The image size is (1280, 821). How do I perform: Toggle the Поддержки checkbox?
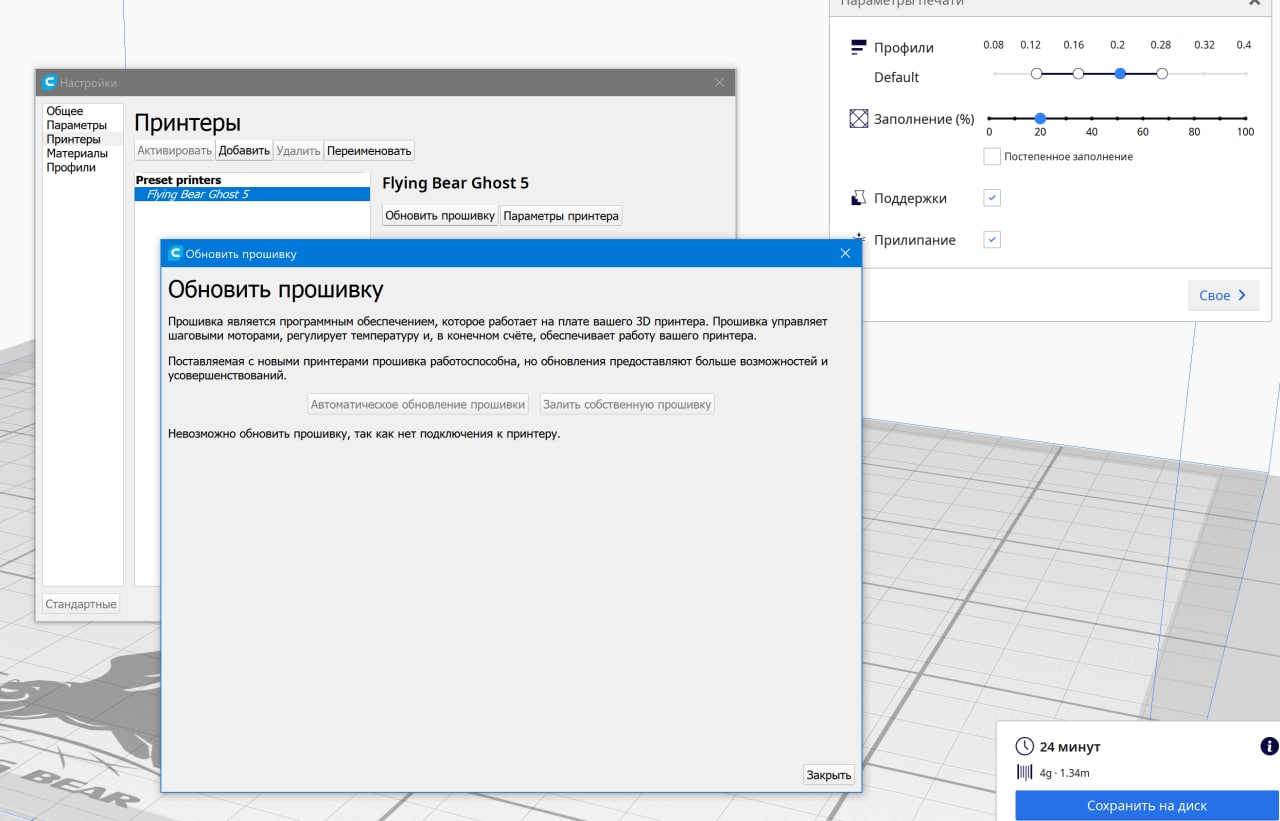click(992, 198)
